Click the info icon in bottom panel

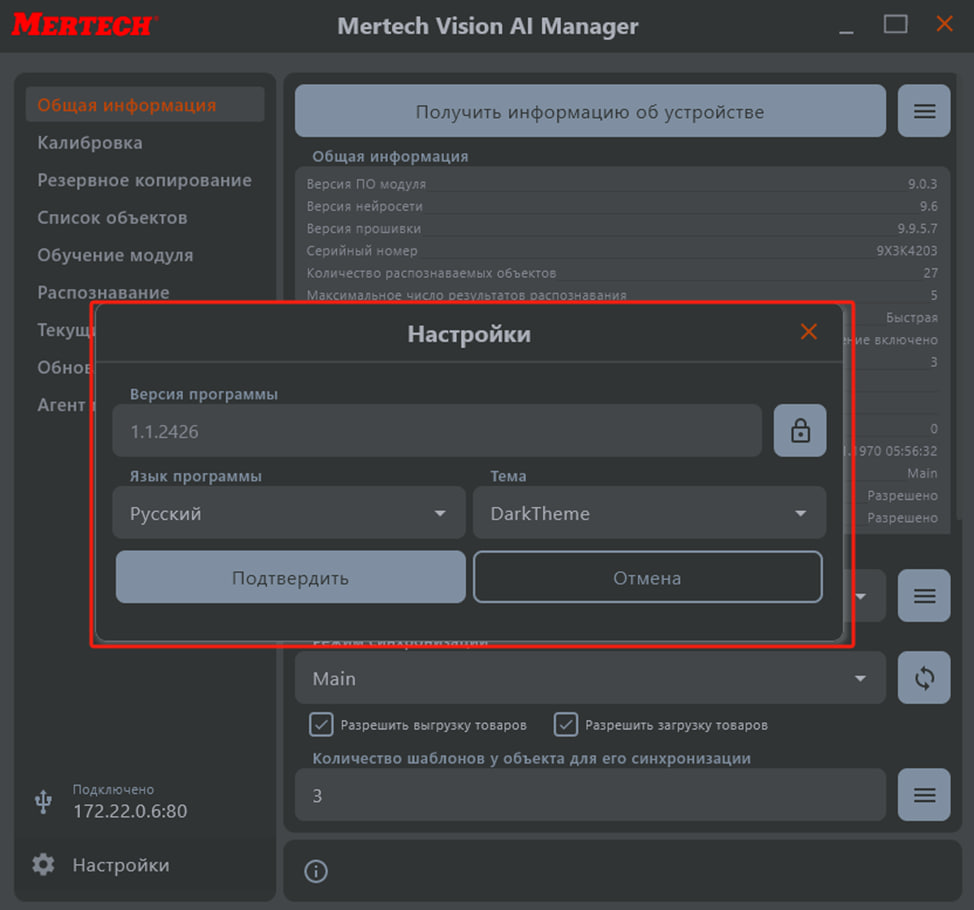(x=316, y=871)
